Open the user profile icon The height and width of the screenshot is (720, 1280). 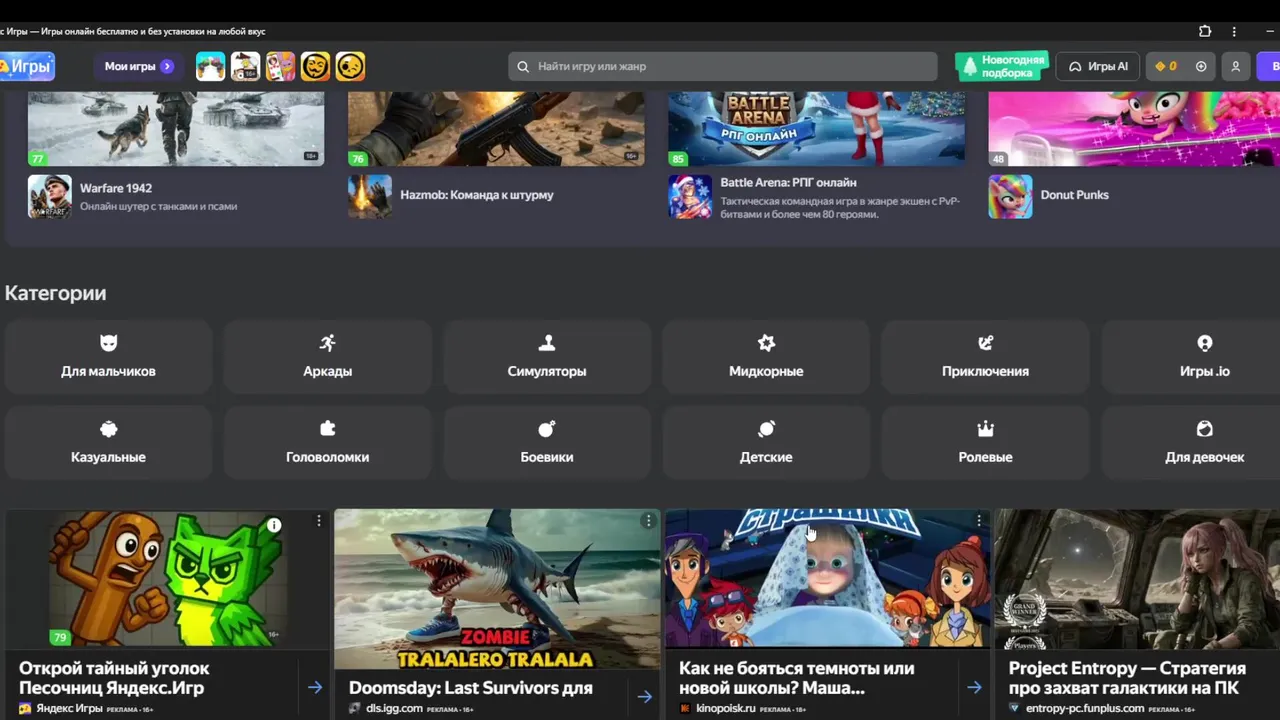pos(1236,67)
